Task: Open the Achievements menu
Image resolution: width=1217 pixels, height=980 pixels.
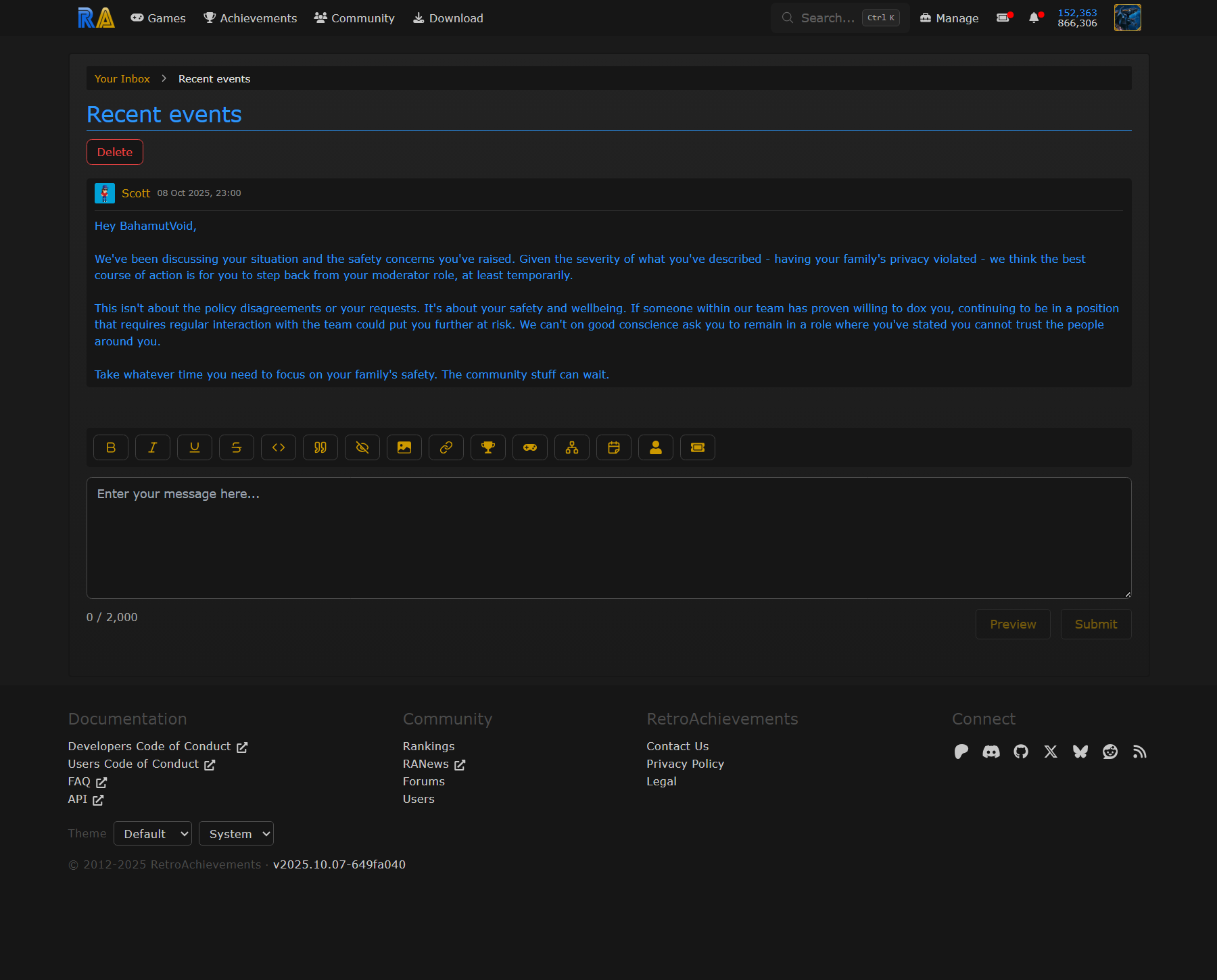Action: 250,18
